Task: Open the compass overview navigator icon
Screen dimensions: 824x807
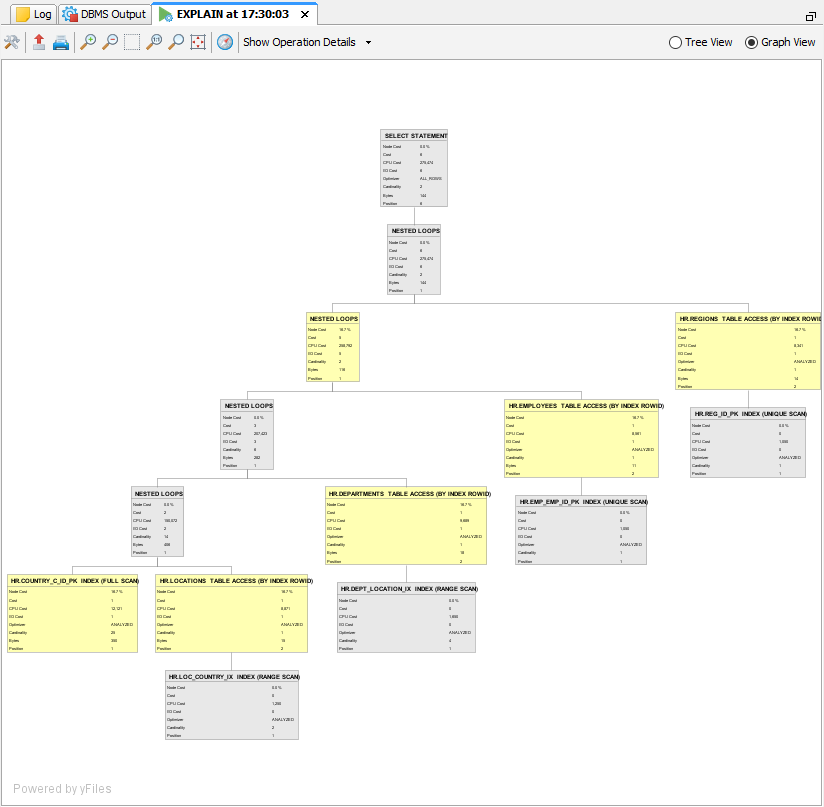Action: coord(225,42)
